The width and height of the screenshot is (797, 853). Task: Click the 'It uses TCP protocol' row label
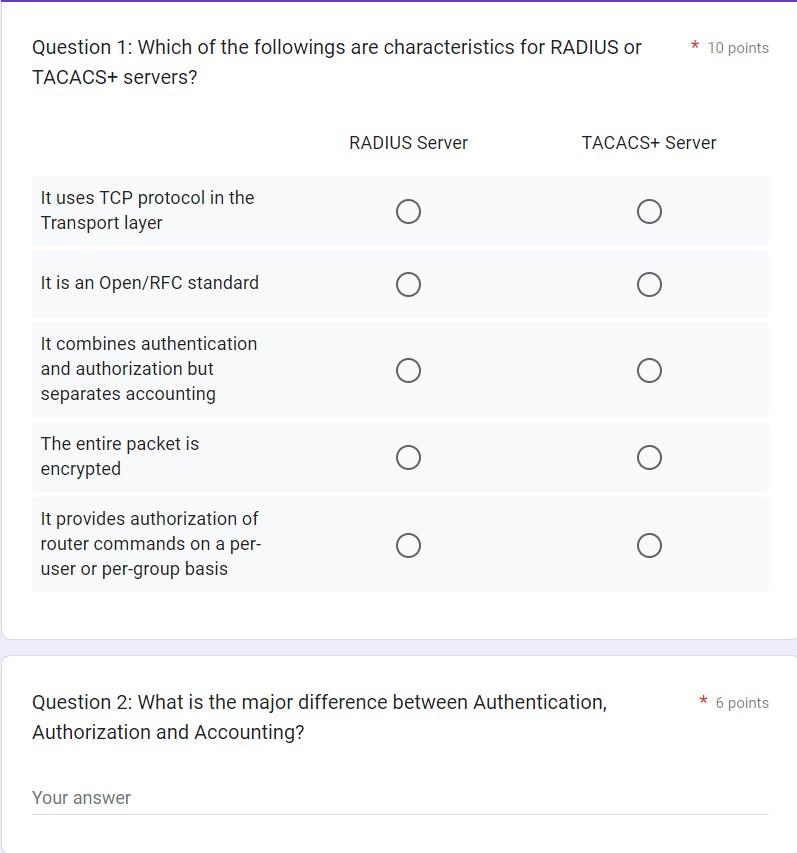pyautogui.click(x=147, y=210)
